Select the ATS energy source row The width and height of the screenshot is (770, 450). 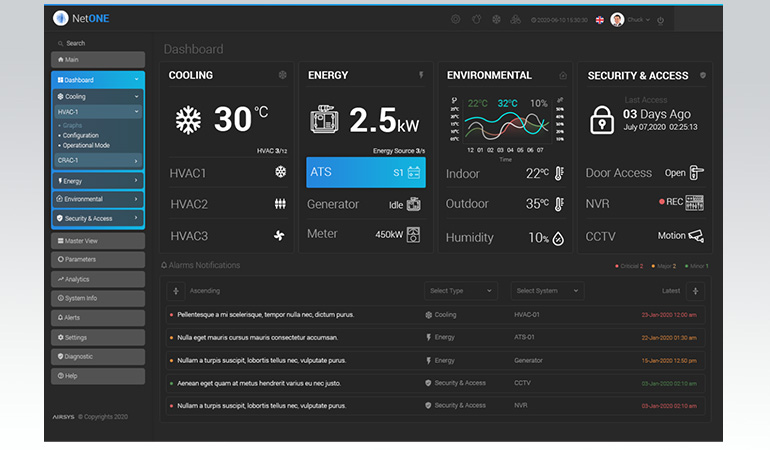tap(365, 172)
